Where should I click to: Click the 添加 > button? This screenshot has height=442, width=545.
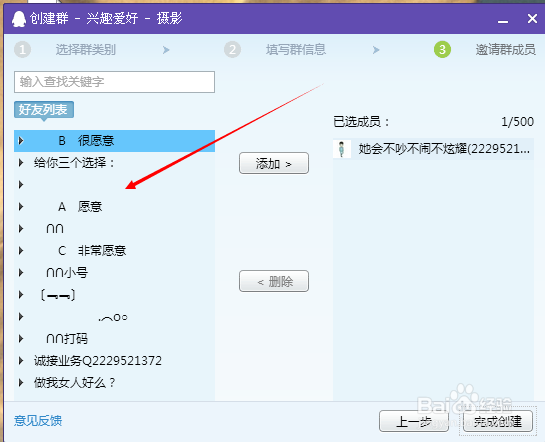tap(274, 163)
